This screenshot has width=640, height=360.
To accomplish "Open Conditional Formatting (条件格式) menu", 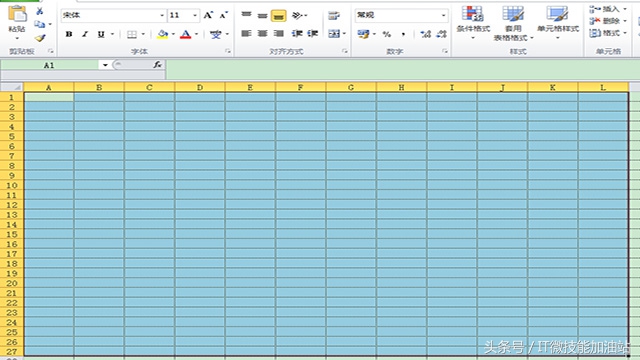I will pos(473,23).
